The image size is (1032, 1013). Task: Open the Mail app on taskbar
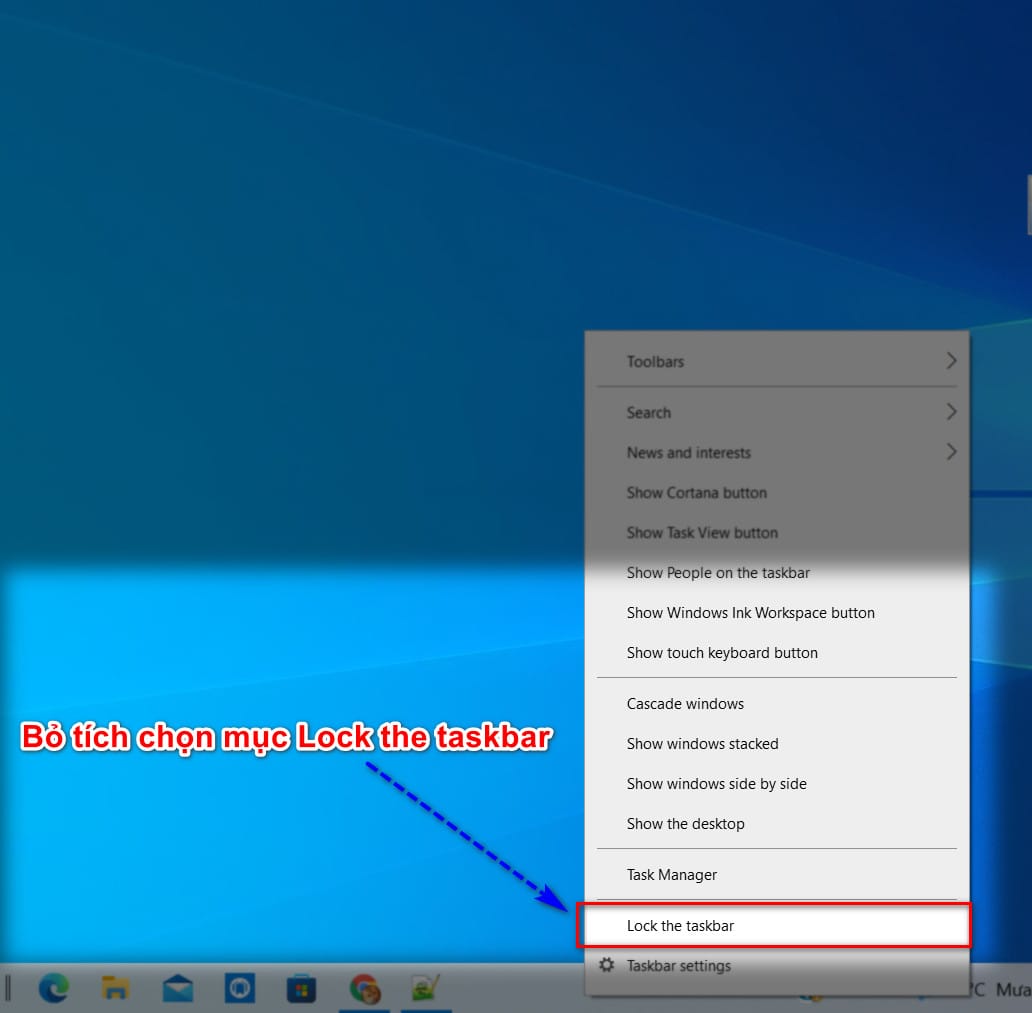178,989
